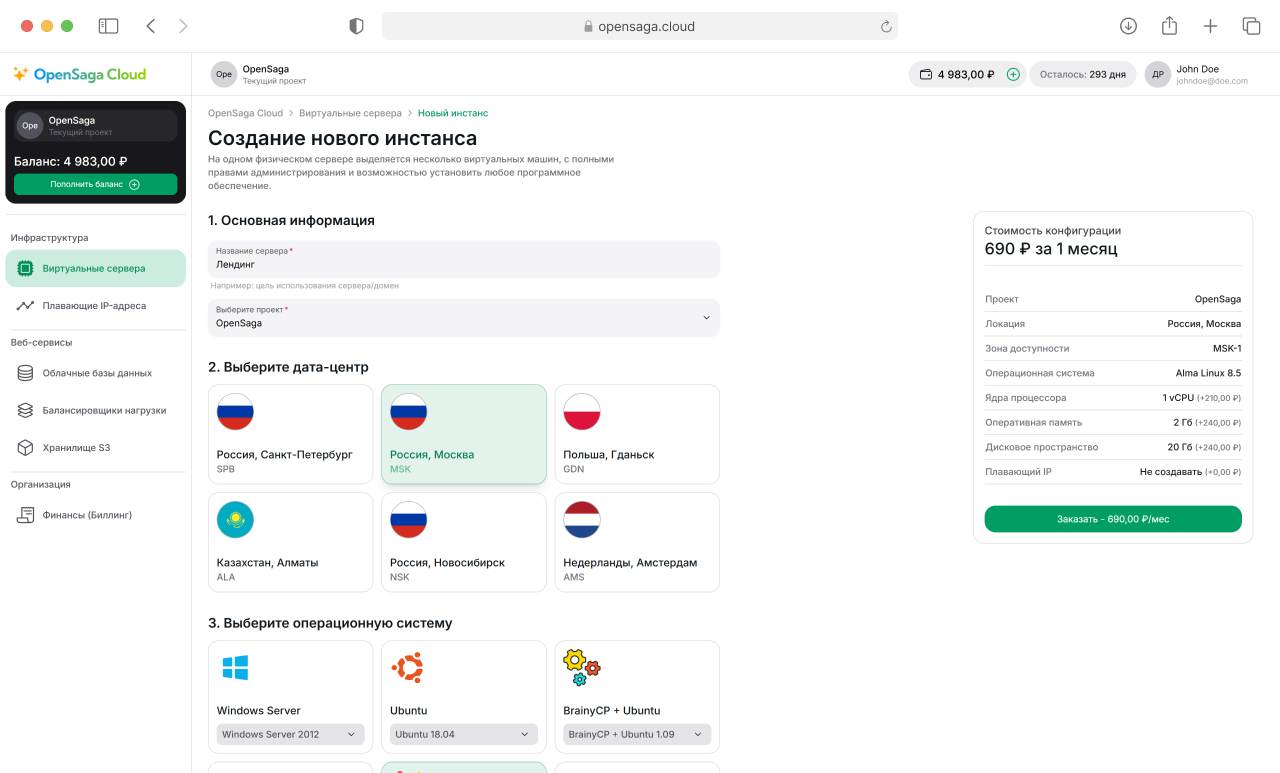Click the floating IP addresses graph icon
Image resolution: width=1280 pixels, height=773 pixels.
(x=25, y=306)
